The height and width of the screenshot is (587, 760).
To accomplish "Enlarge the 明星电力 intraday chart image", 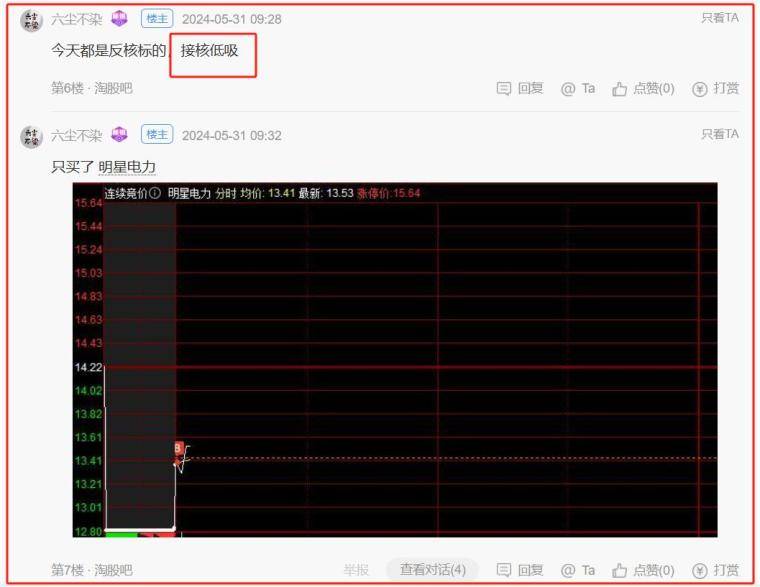I will pos(395,360).
